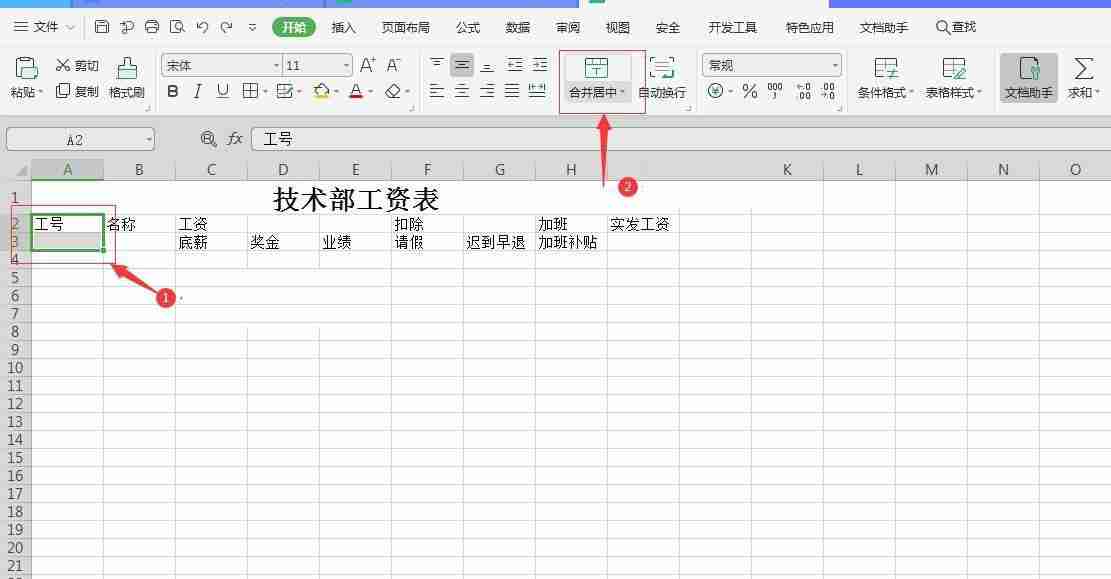Paste clipboard contents with 粘贴

coord(26,77)
